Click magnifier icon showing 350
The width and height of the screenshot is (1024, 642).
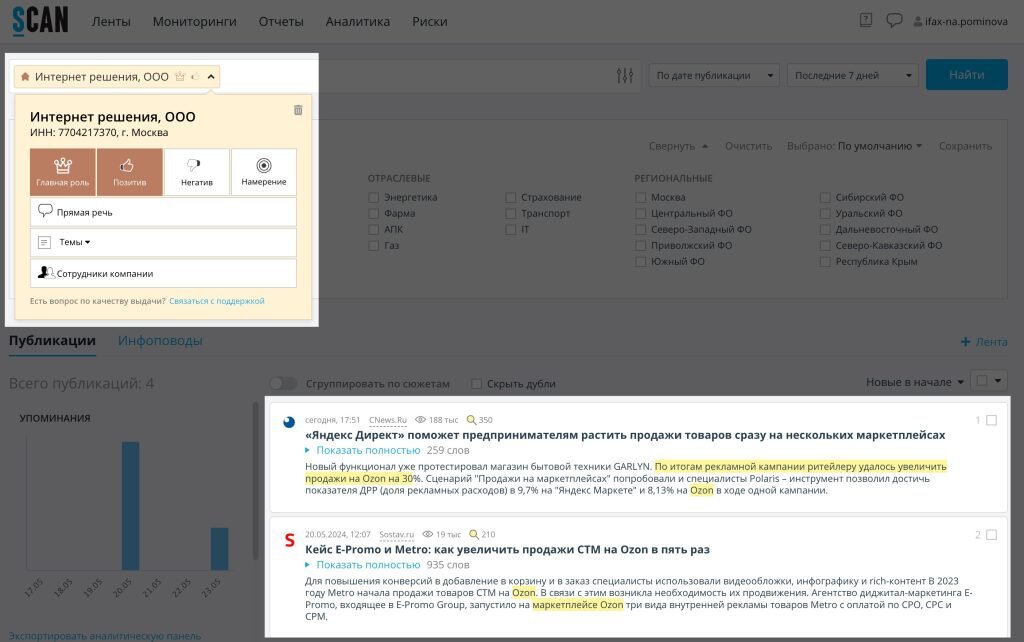pyautogui.click(x=470, y=420)
